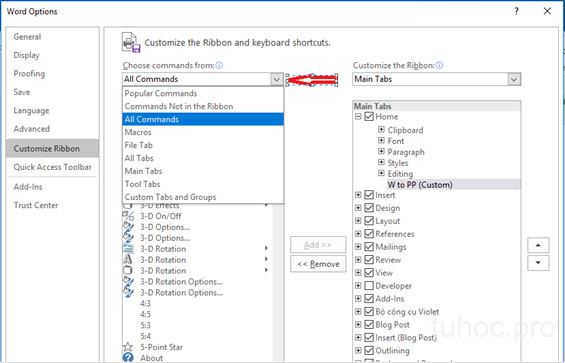The height and width of the screenshot is (363, 565).
Task: Click the Move Up arrow button
Action: [538, 245]
